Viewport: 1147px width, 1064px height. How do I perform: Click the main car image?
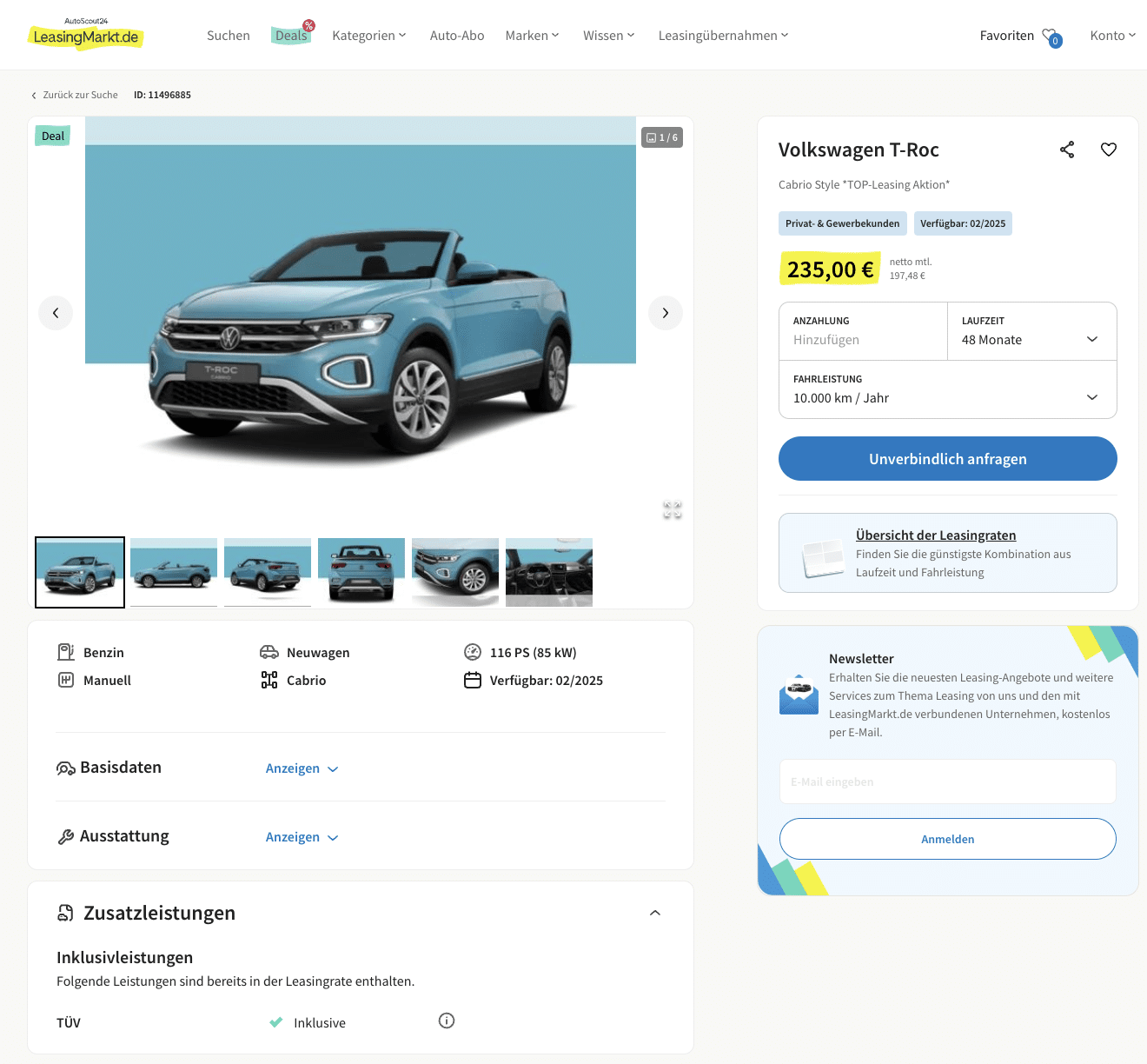(361, 313)
